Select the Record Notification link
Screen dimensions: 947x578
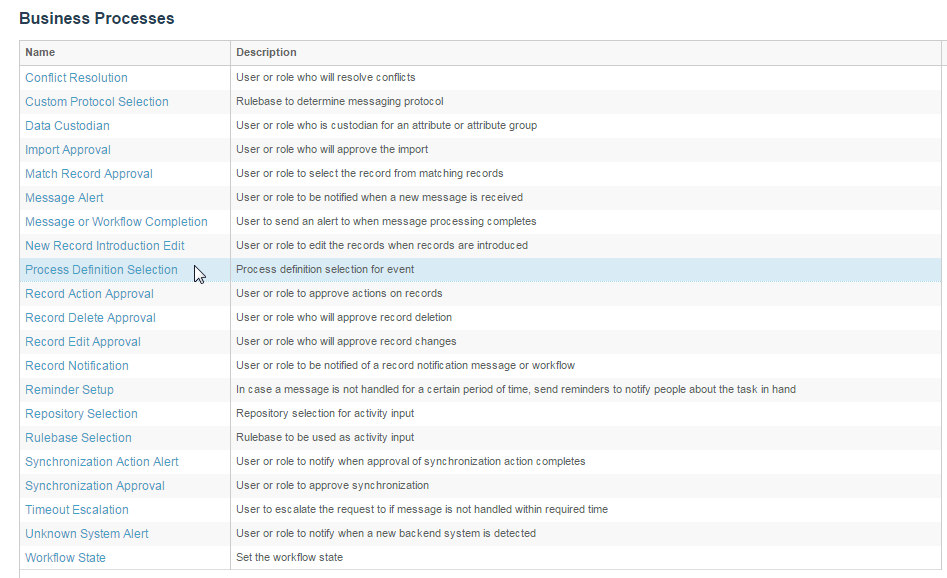click(77, 366)
